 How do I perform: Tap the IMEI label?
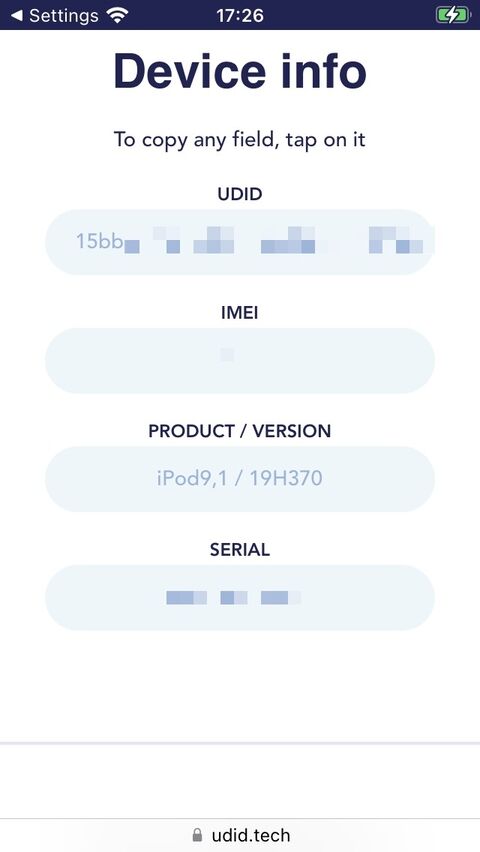(x=240, y=312)
